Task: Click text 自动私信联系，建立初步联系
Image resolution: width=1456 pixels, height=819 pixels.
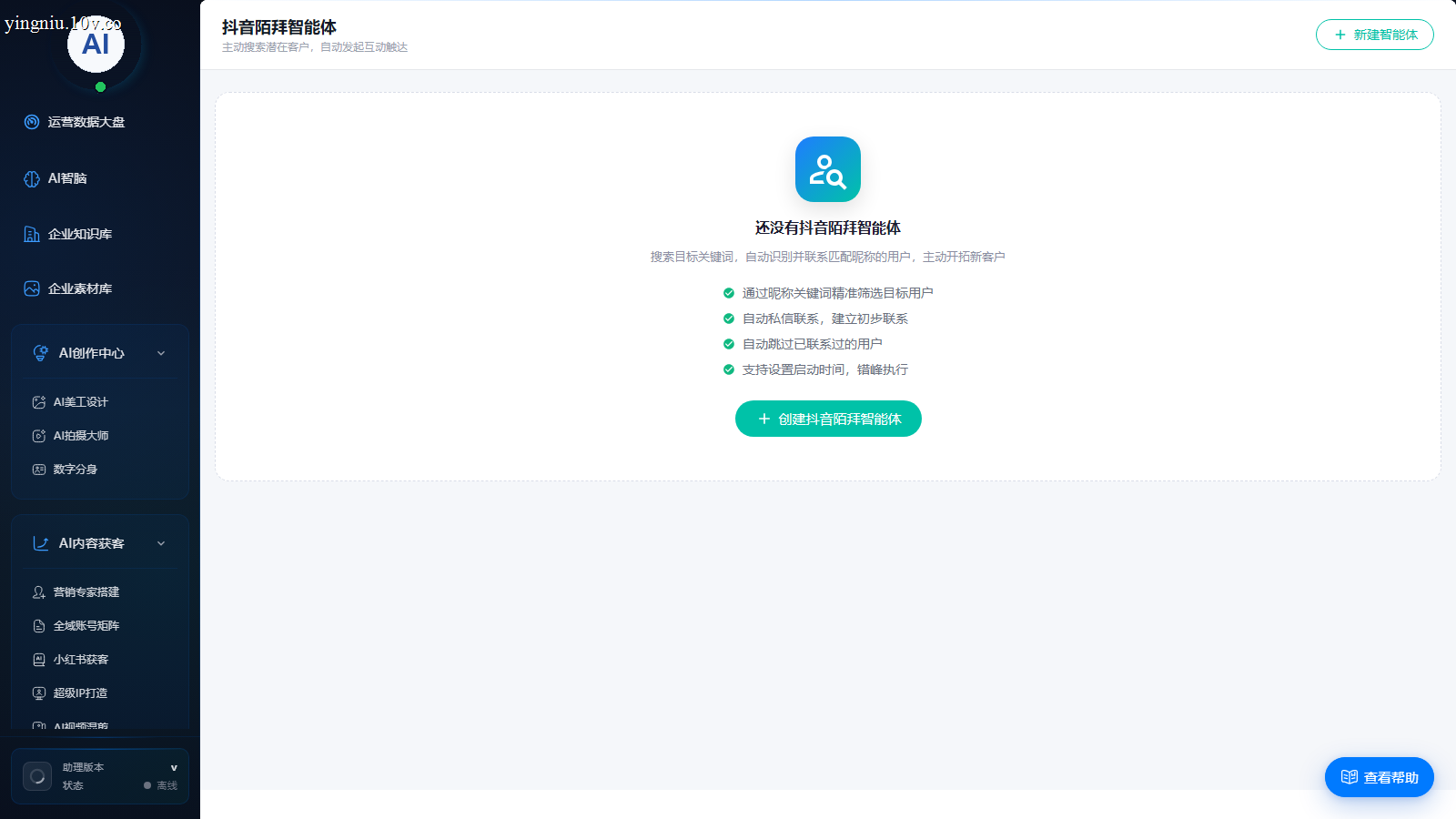Action: point(825,318)
